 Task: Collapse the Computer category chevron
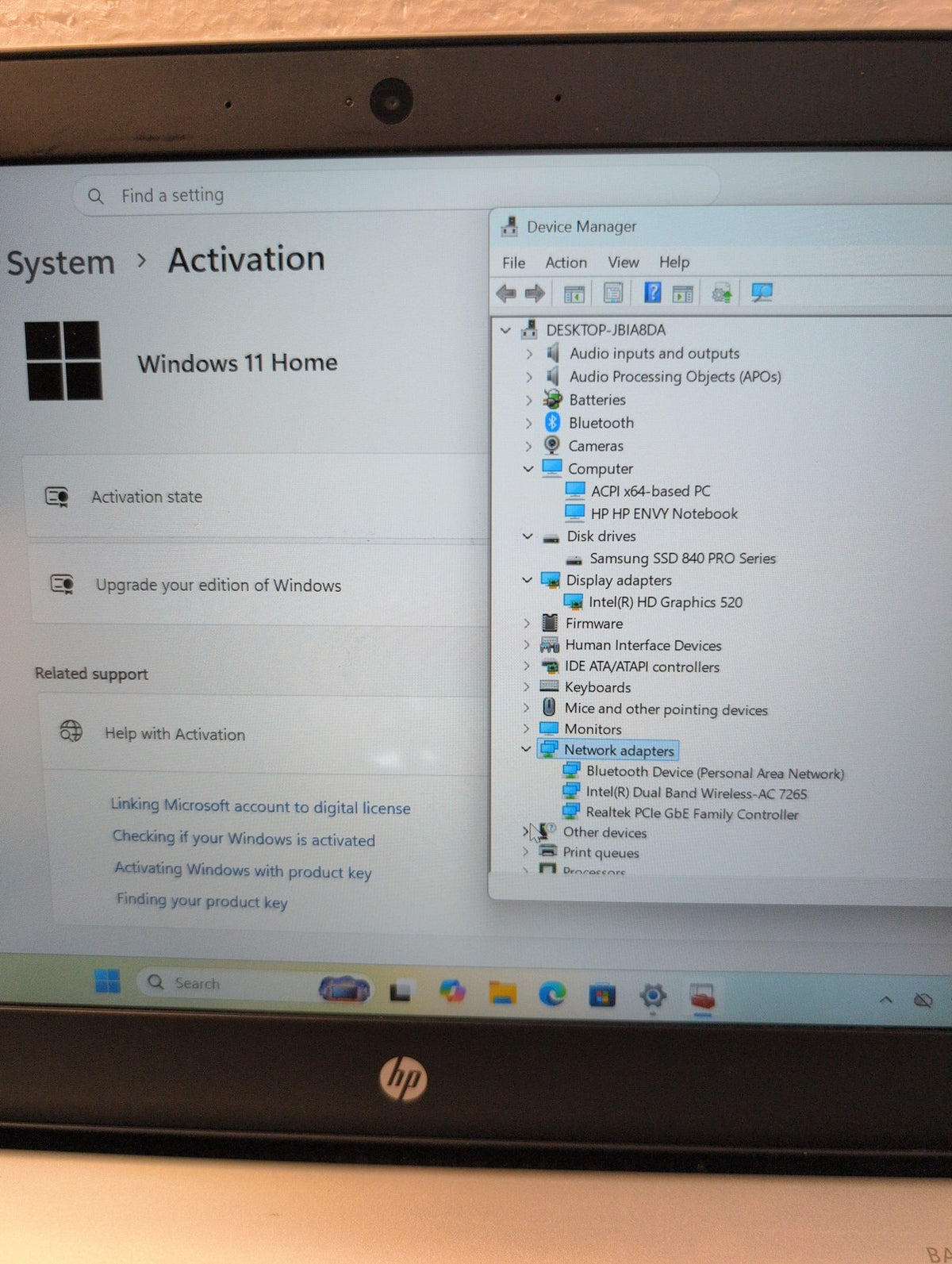coord(528,469)
